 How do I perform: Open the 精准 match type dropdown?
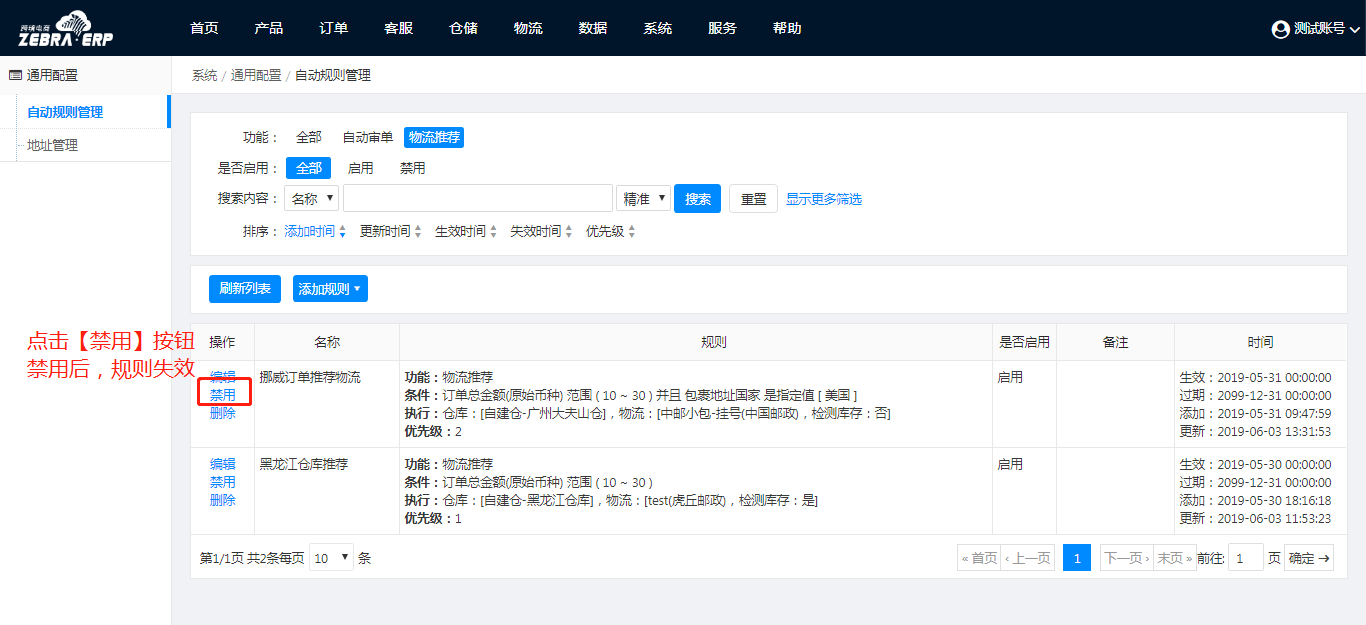point(643,198)
